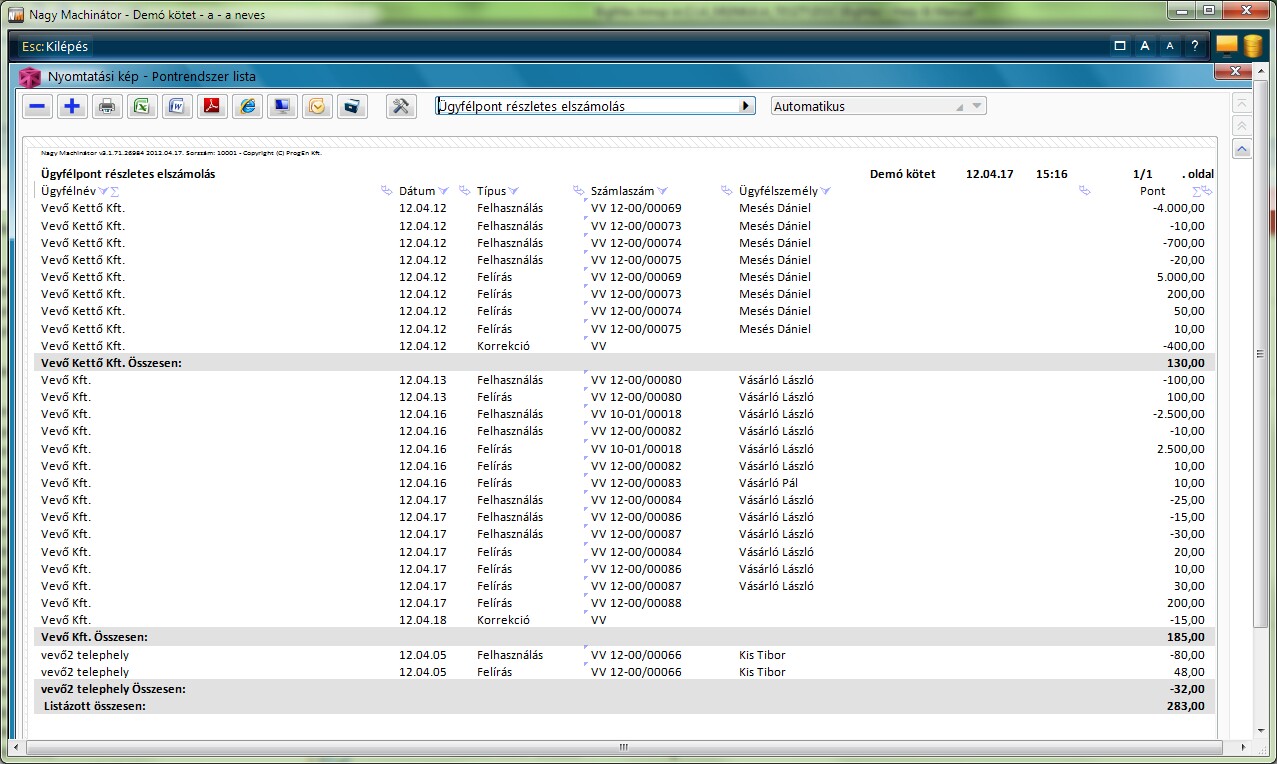1277x764 pixels.
Task: Open help with the question mark
Action: (x=1194, y=46)
